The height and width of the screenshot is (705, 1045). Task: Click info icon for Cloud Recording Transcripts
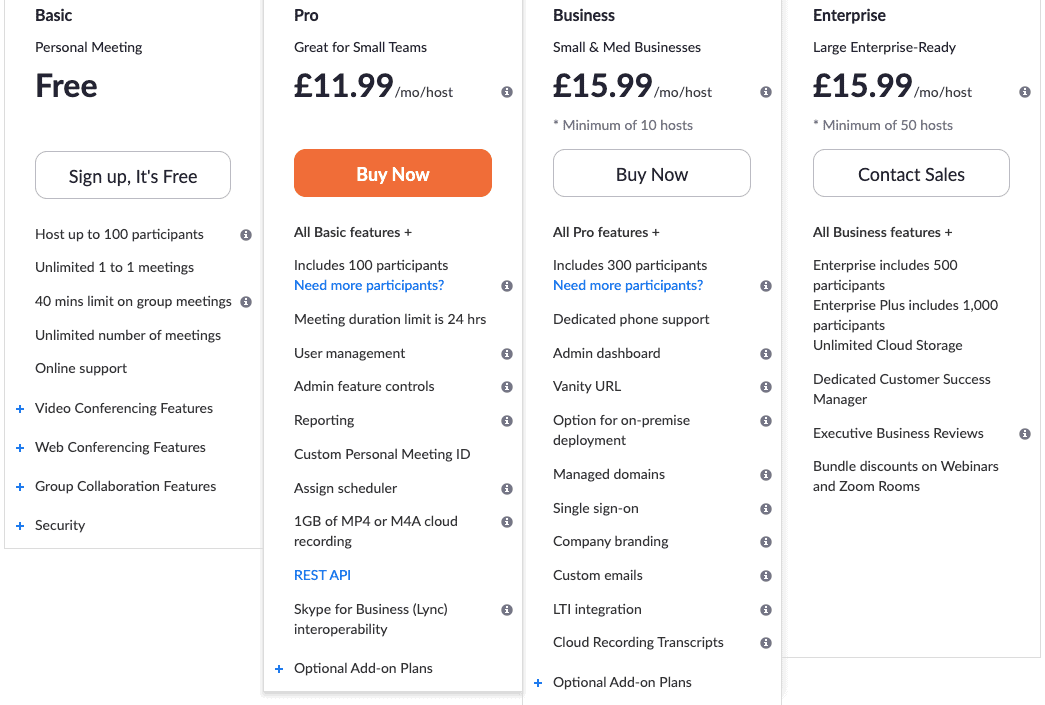[x=766, y=643]
